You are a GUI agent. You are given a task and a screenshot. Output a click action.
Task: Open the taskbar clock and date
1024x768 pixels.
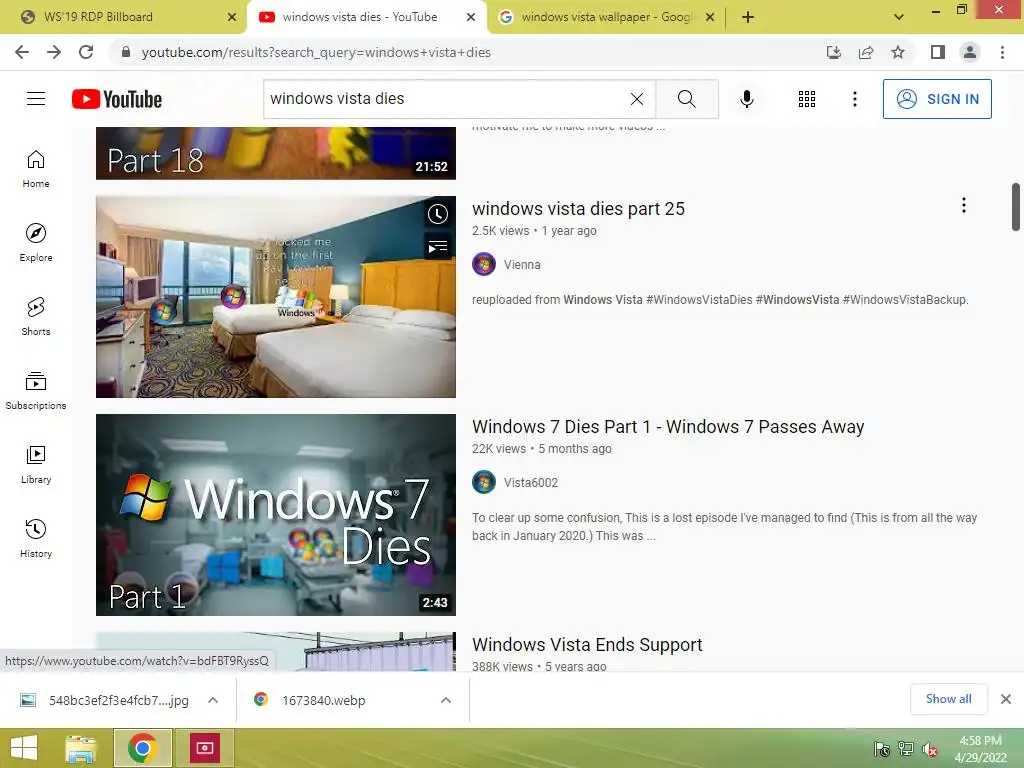pos(980,749)
